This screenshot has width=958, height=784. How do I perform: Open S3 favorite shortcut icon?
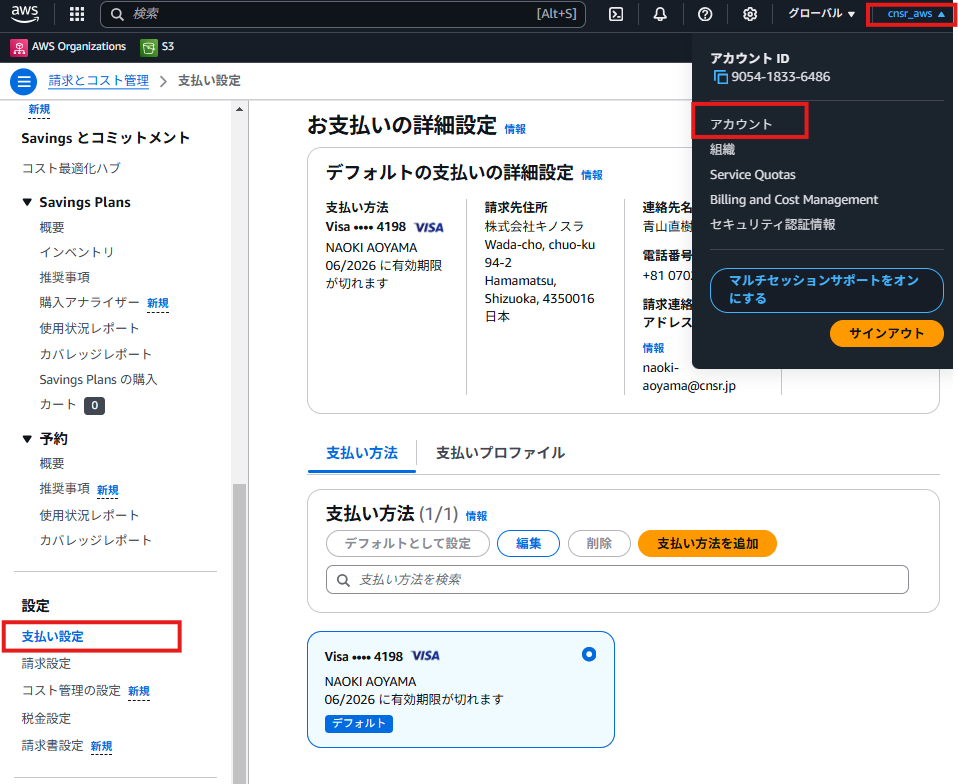coord(148,47)
